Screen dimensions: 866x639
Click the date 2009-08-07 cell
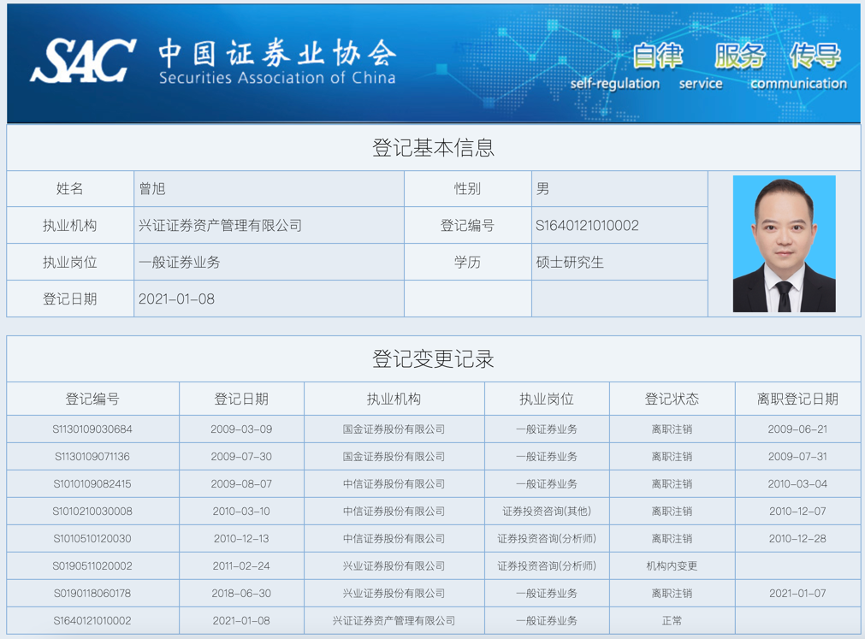241,484
